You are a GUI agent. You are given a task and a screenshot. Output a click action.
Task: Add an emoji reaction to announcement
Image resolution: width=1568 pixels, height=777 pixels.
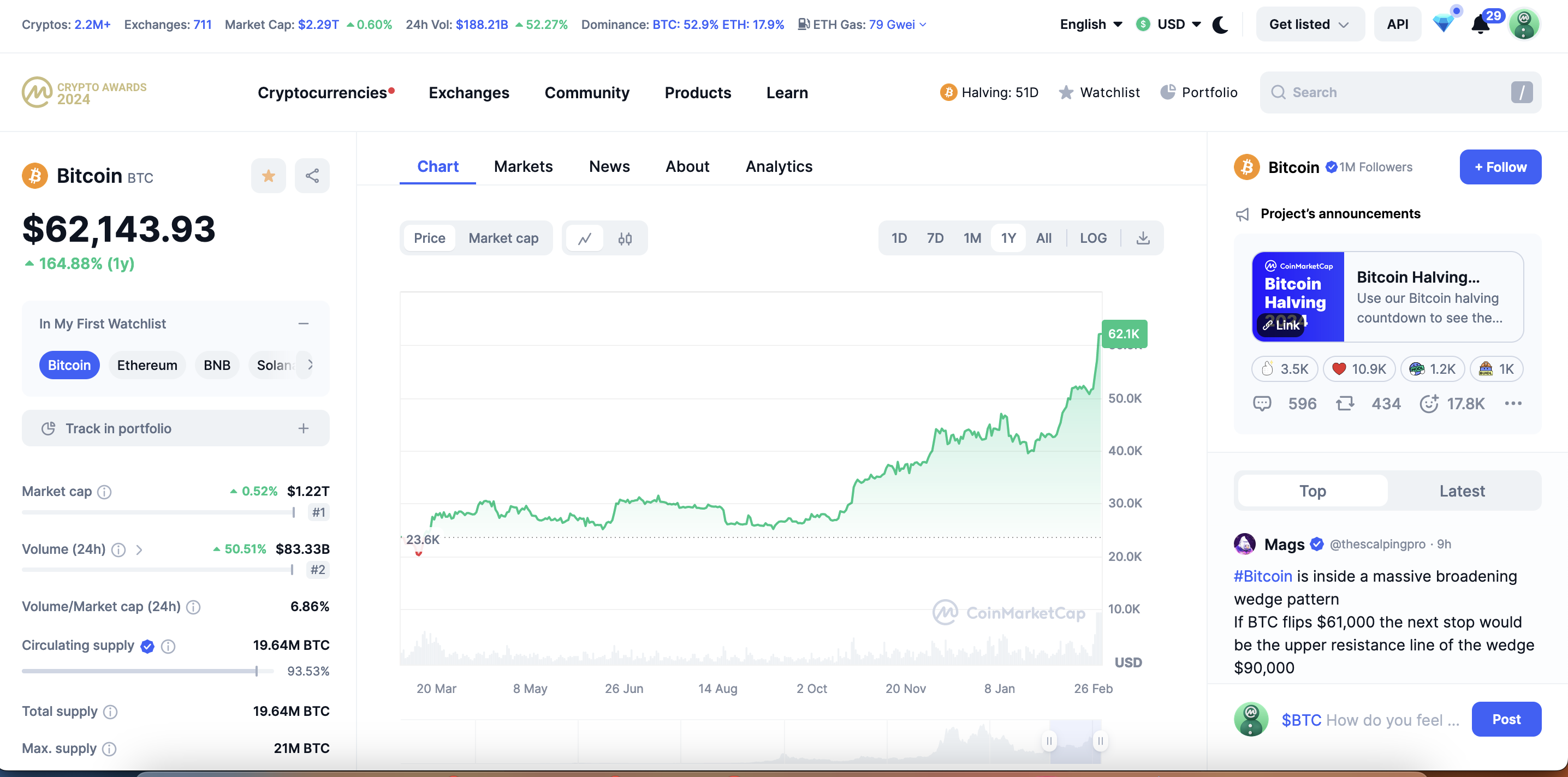tap(1429, 403)
